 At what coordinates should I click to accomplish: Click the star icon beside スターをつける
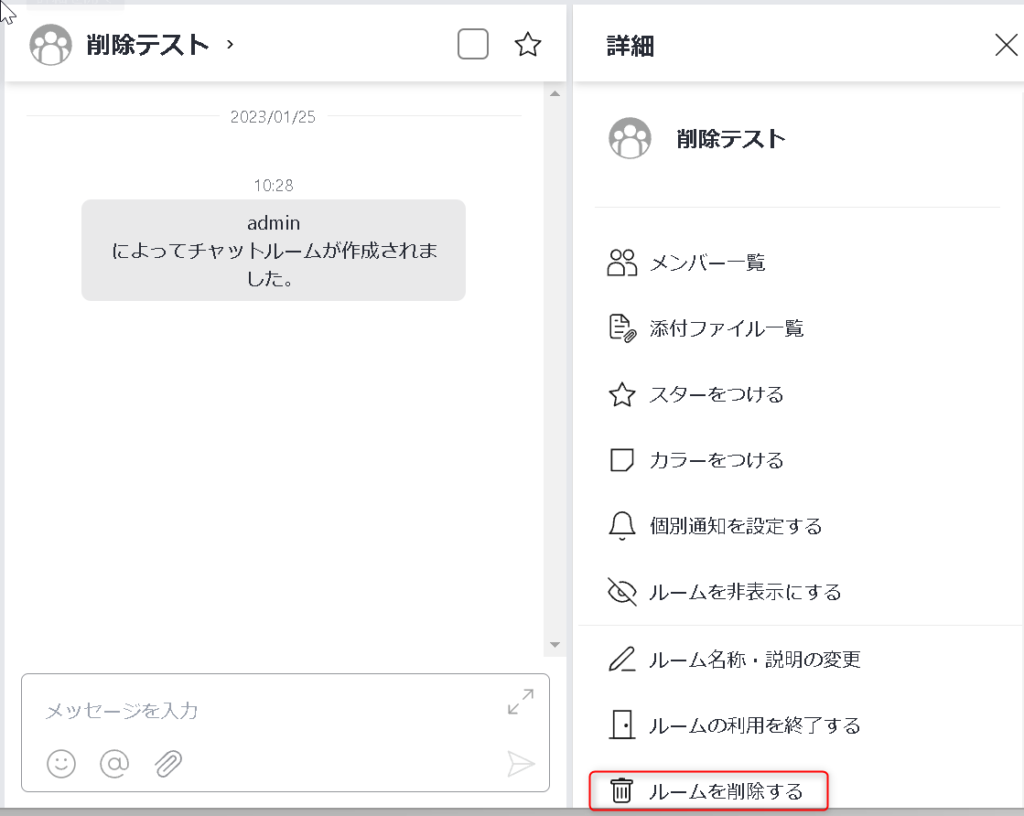[622, 394]
